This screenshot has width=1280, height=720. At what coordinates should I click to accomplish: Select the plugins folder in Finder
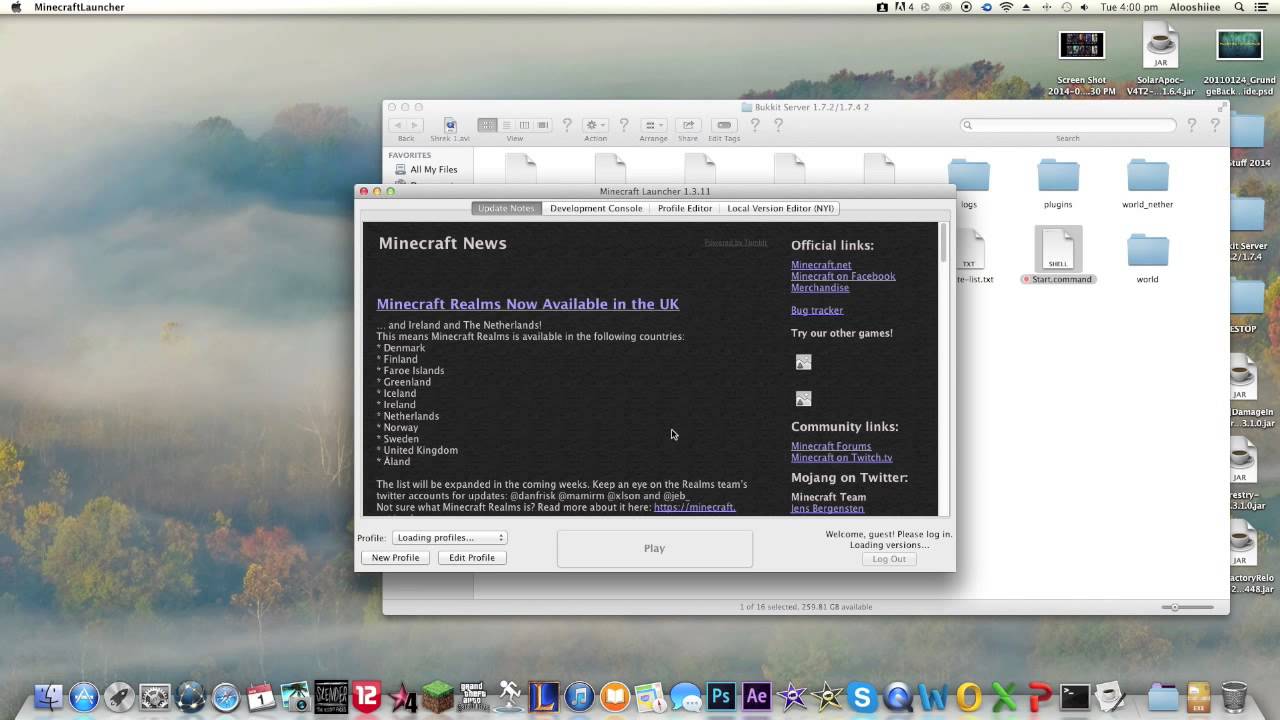point(1058,183)
